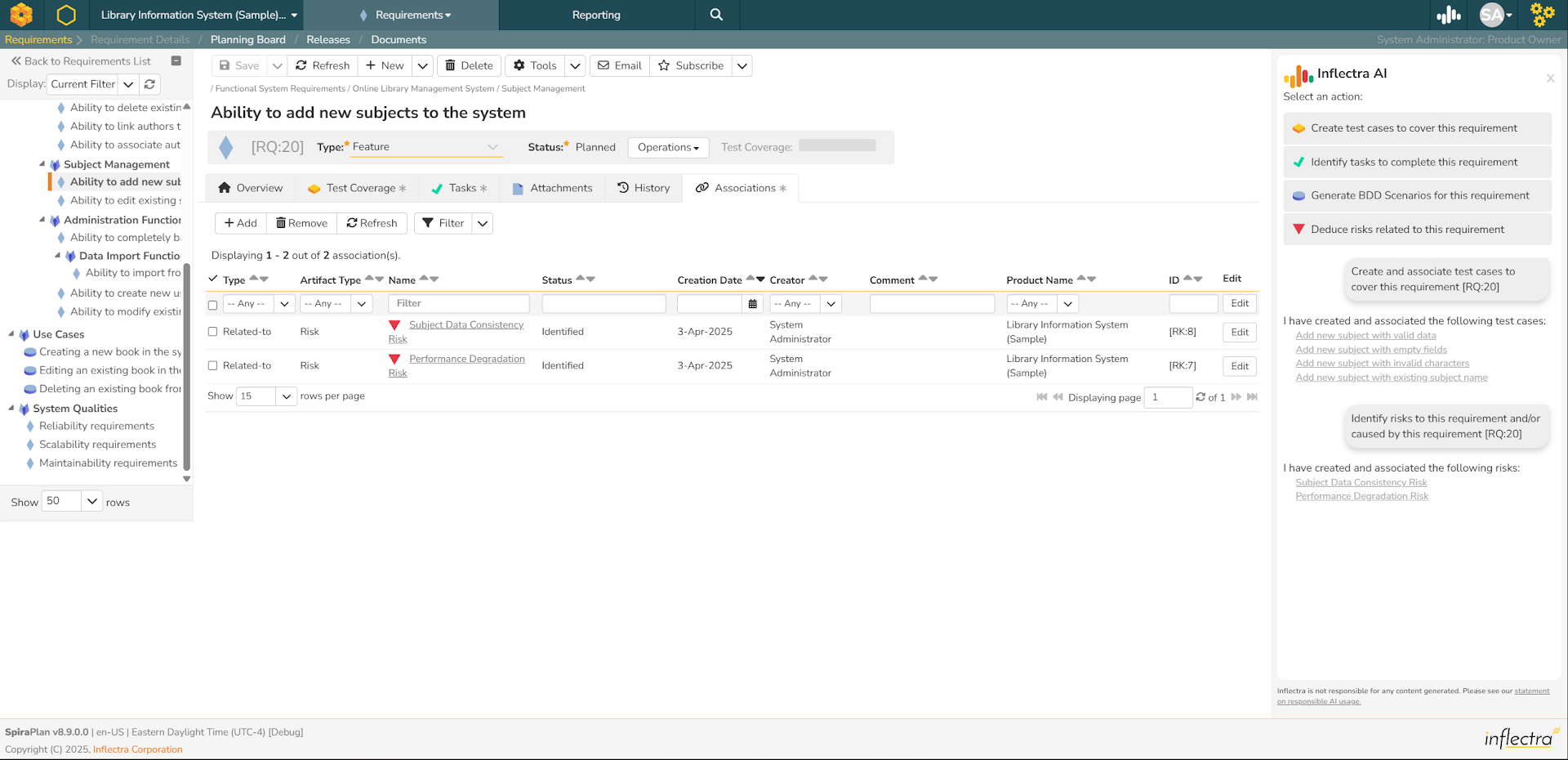Open the Operations workflow dropdown
The image size is (1568, 760).
click(668, 148)
